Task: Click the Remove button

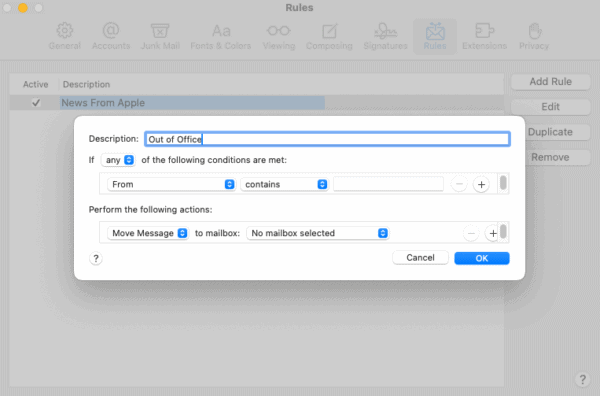Action: (x=551, y=157)
